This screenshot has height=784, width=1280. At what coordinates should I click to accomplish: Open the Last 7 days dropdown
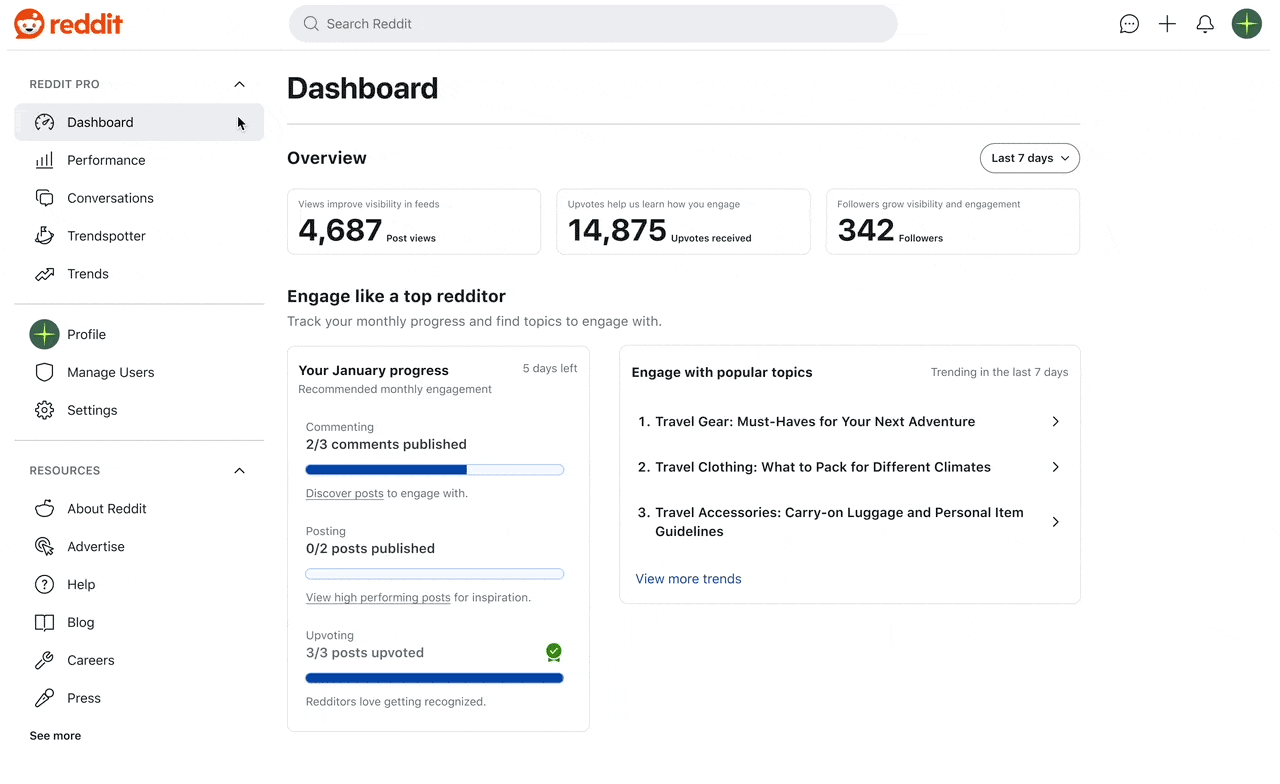[1029, 158]
